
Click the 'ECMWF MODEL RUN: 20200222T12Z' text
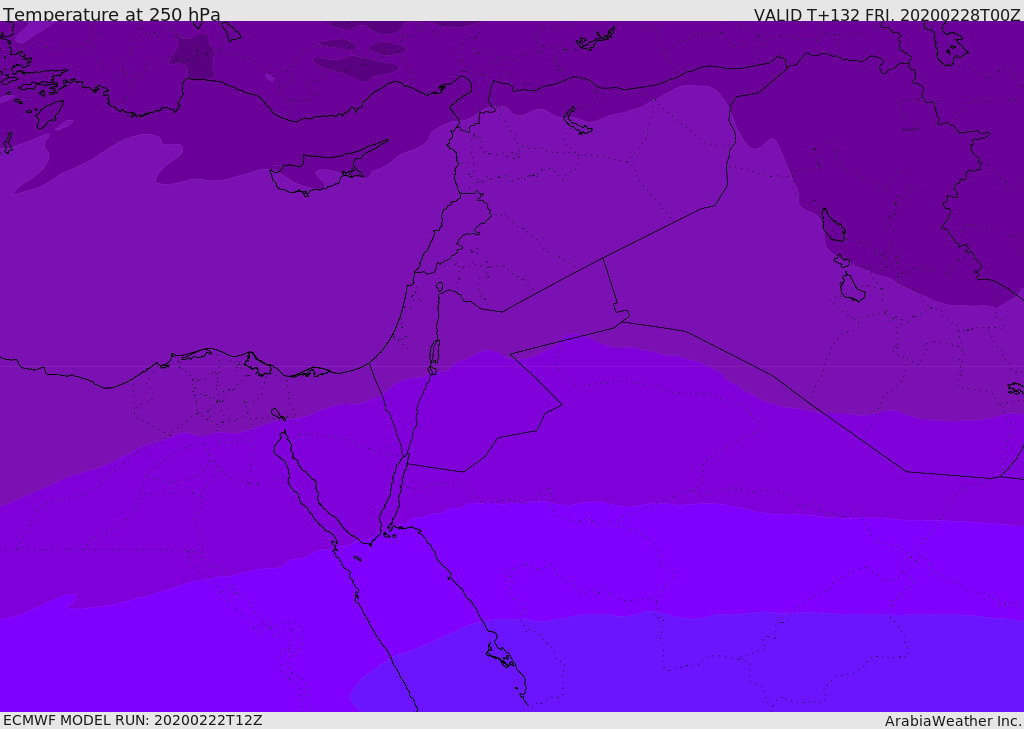point(133,720)
